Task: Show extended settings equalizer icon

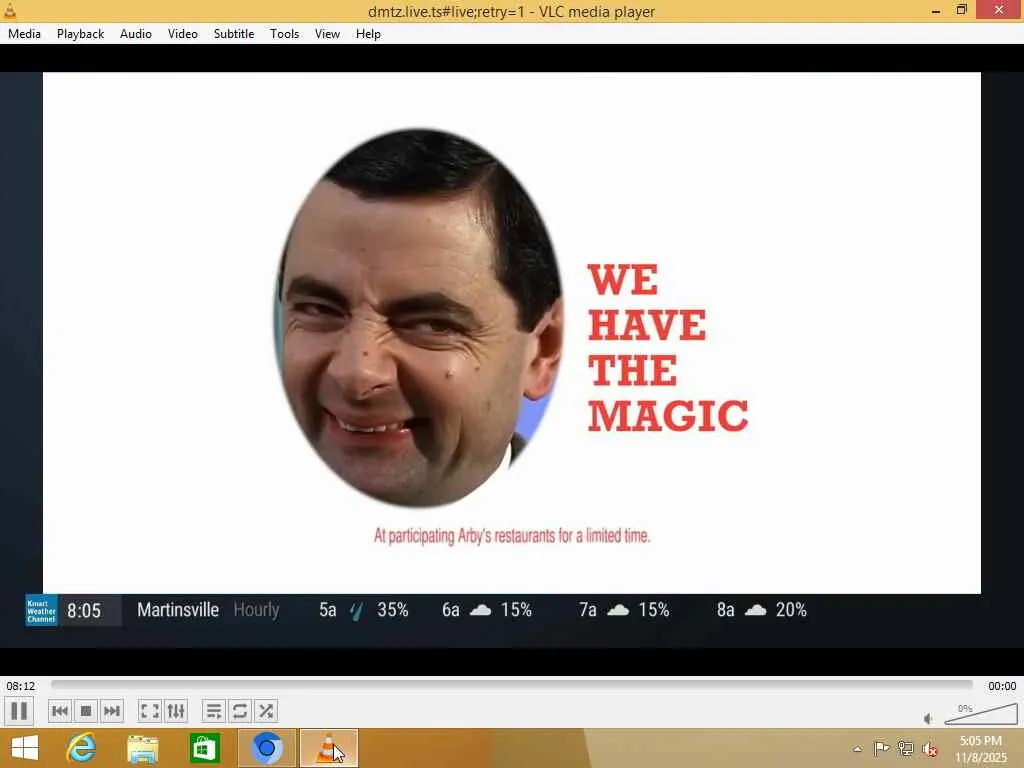Action: (176, 711)
